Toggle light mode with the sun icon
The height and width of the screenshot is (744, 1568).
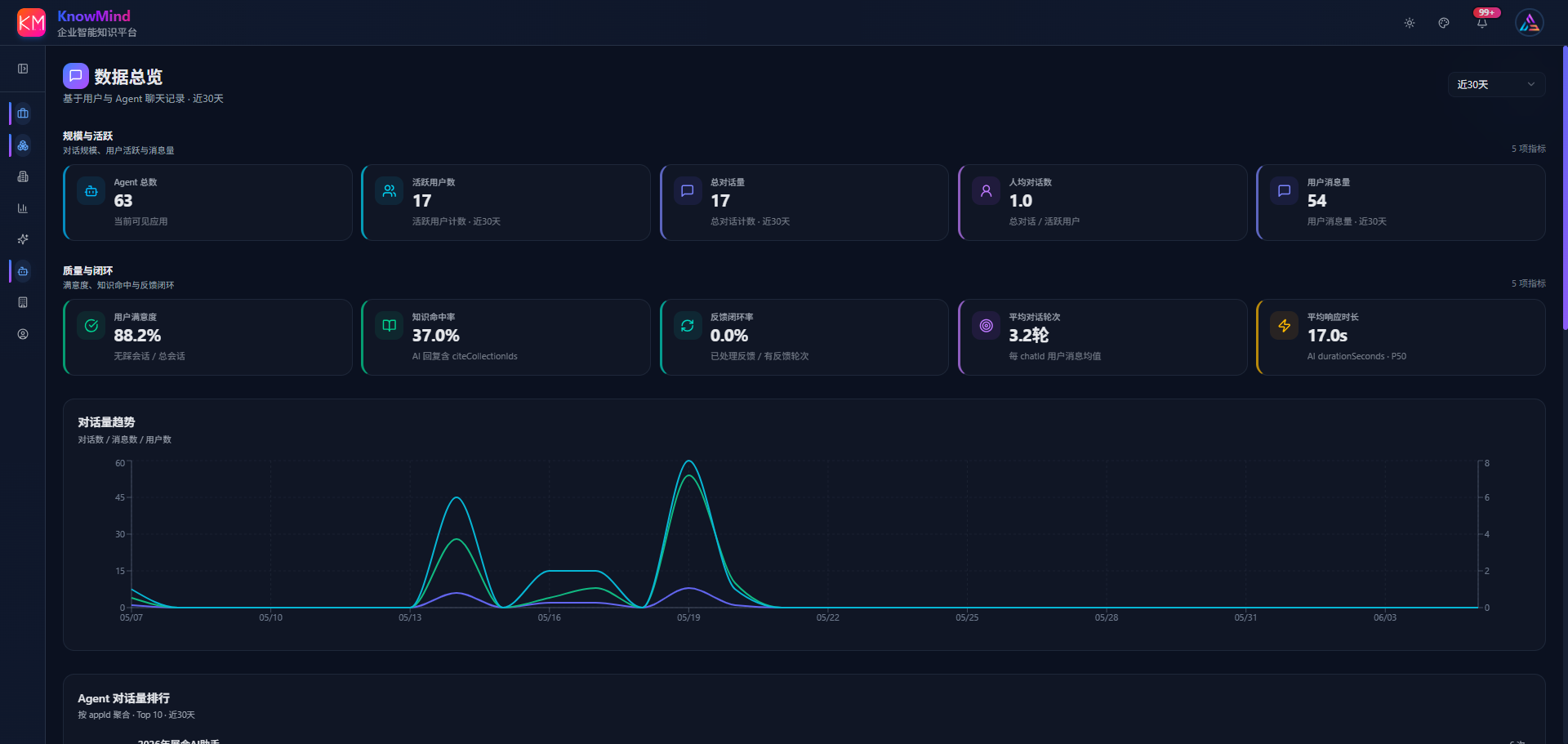pyautogui.click(x=1410, y=23)
